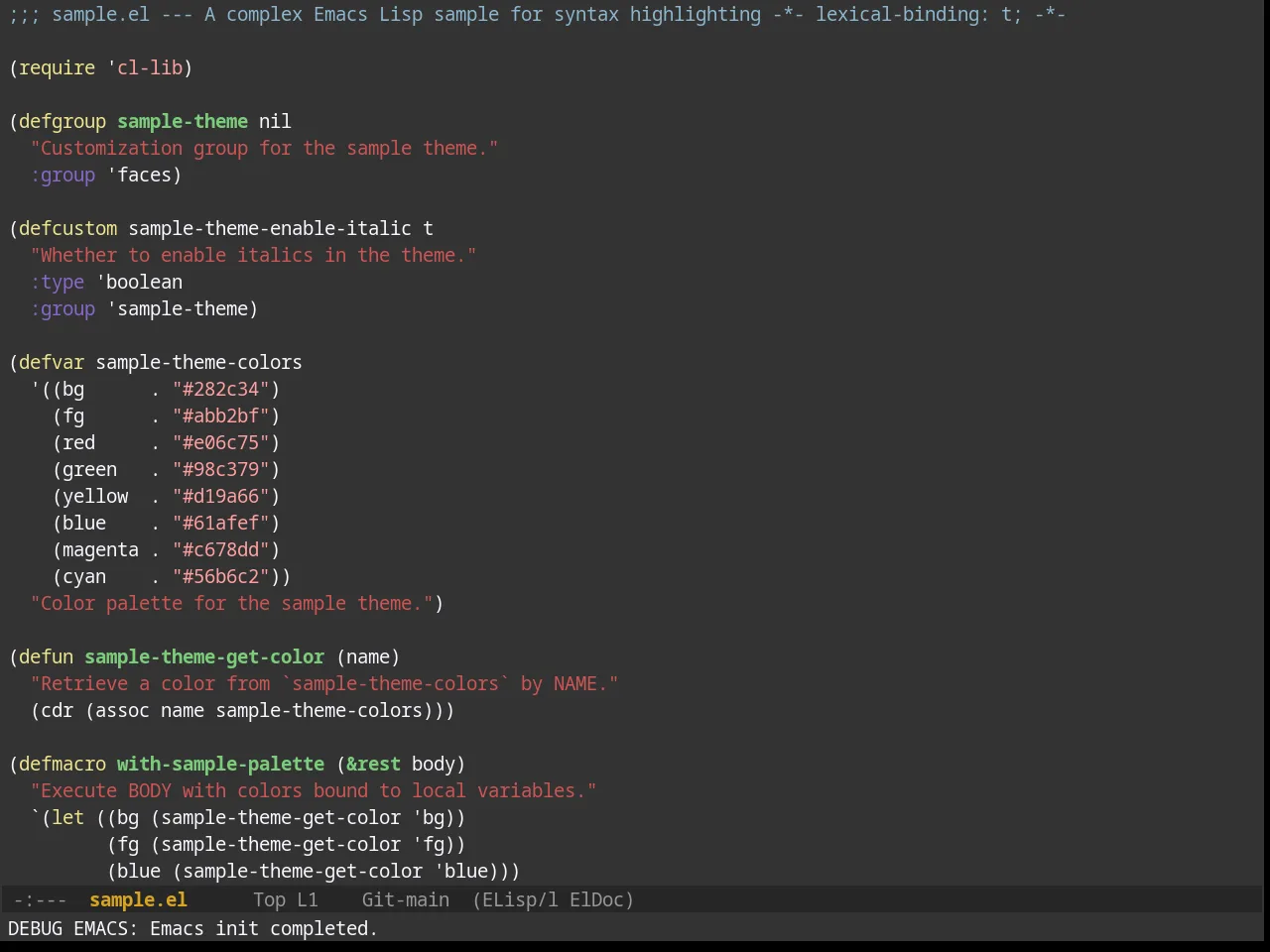Click the L1 line number indicator
This screenshot has height=952, width=1270.
click(308, 899)
